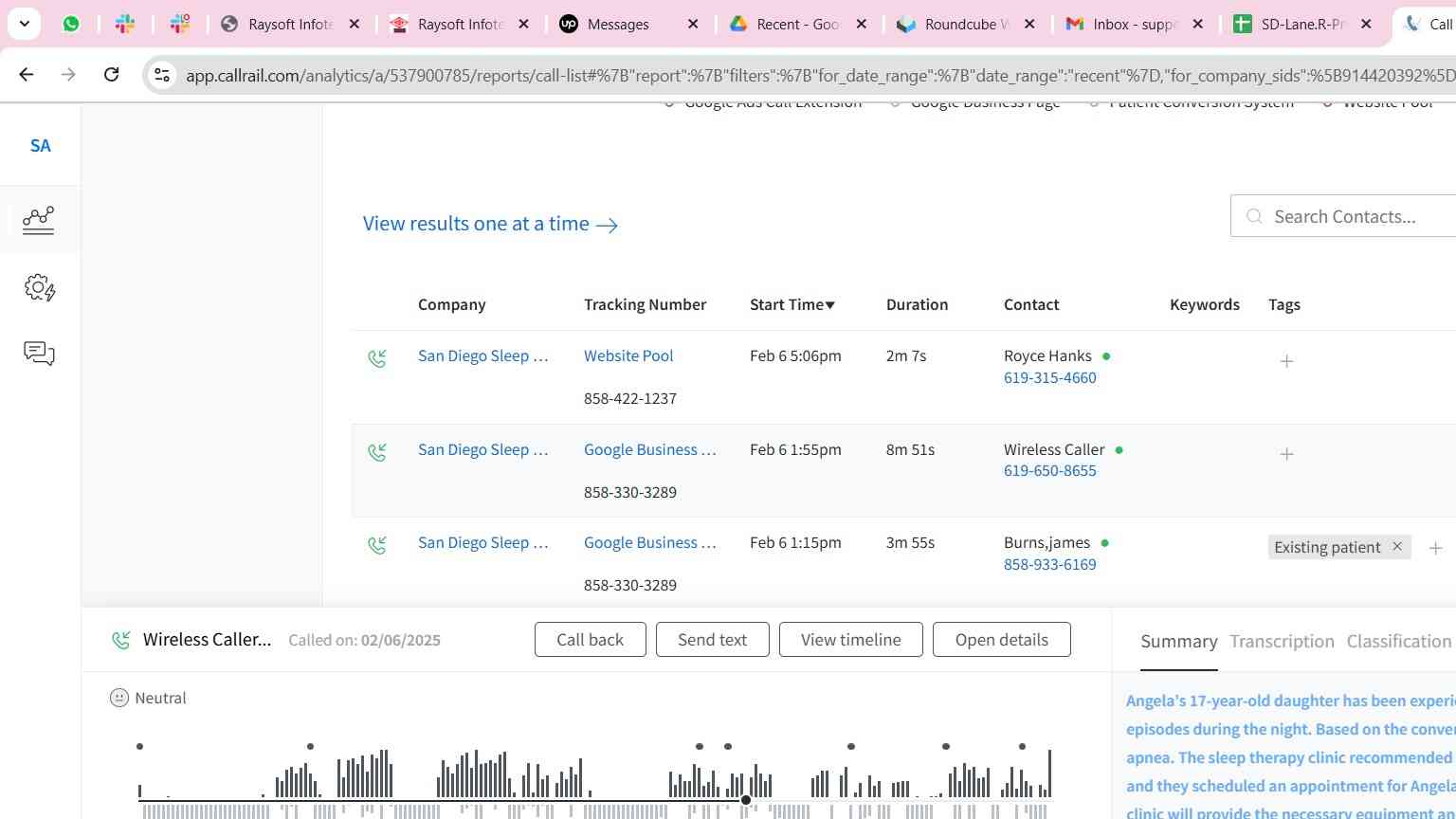Image resolution: width=1456 pixels, height=819 pixels.
Task: Click the inbound call icon beside Wireless Caller title
Action: 121,640
